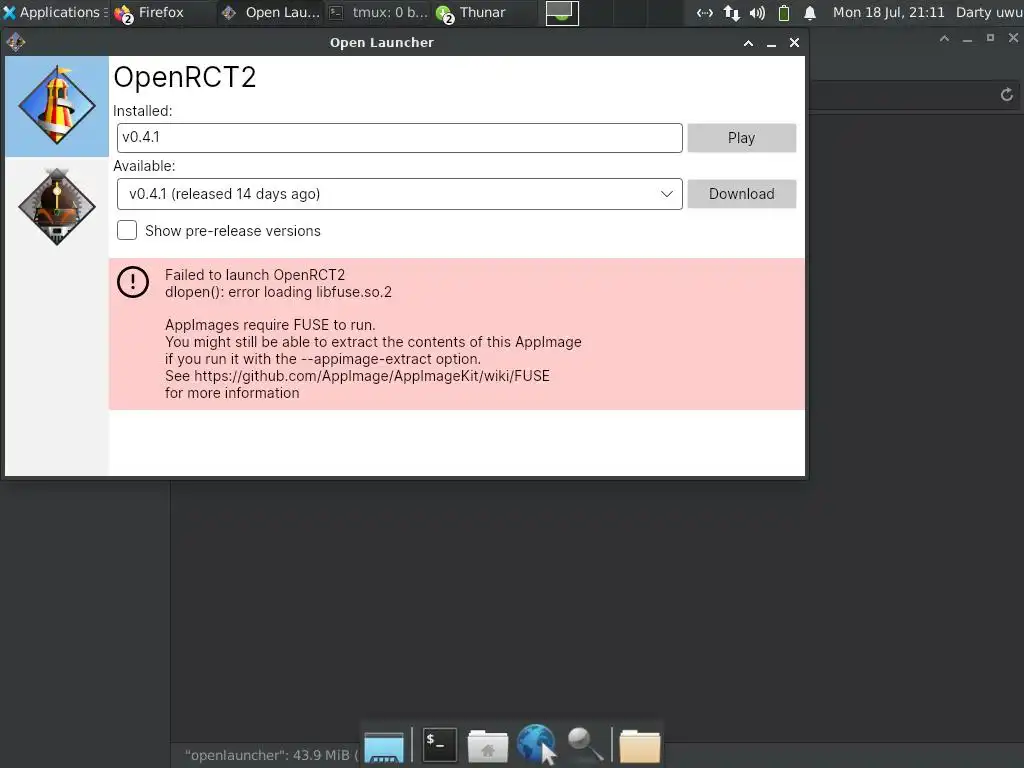Enable Show pre-release versions checkbox
Screen dimensions: 1024x768
tap(127, 231)
